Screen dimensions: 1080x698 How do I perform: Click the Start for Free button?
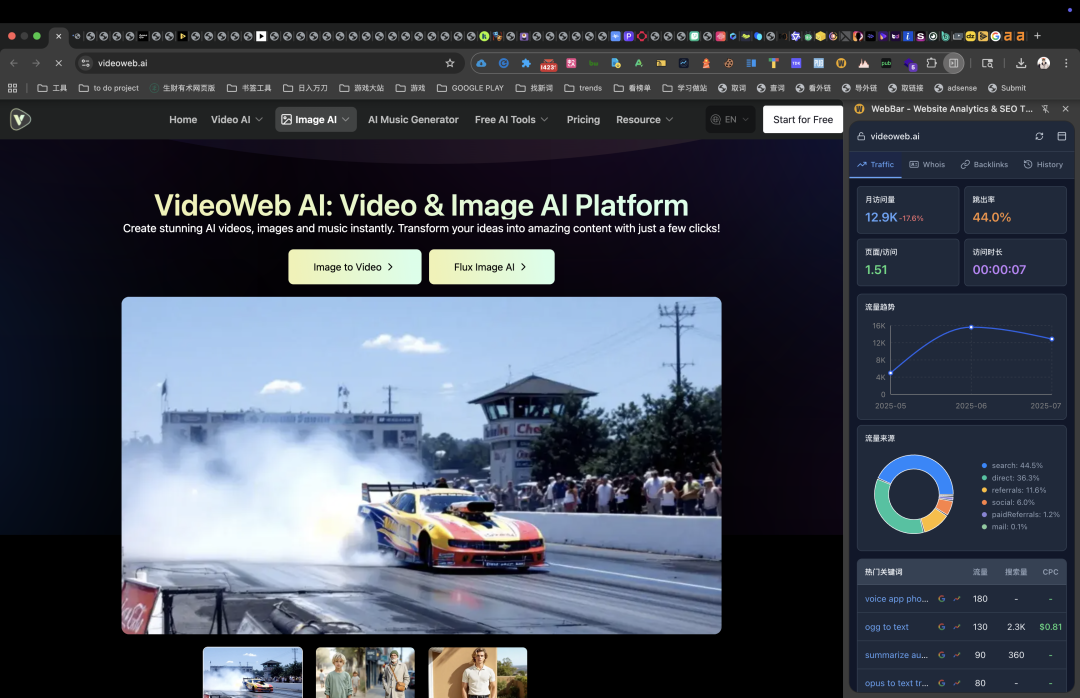point(802,119)
